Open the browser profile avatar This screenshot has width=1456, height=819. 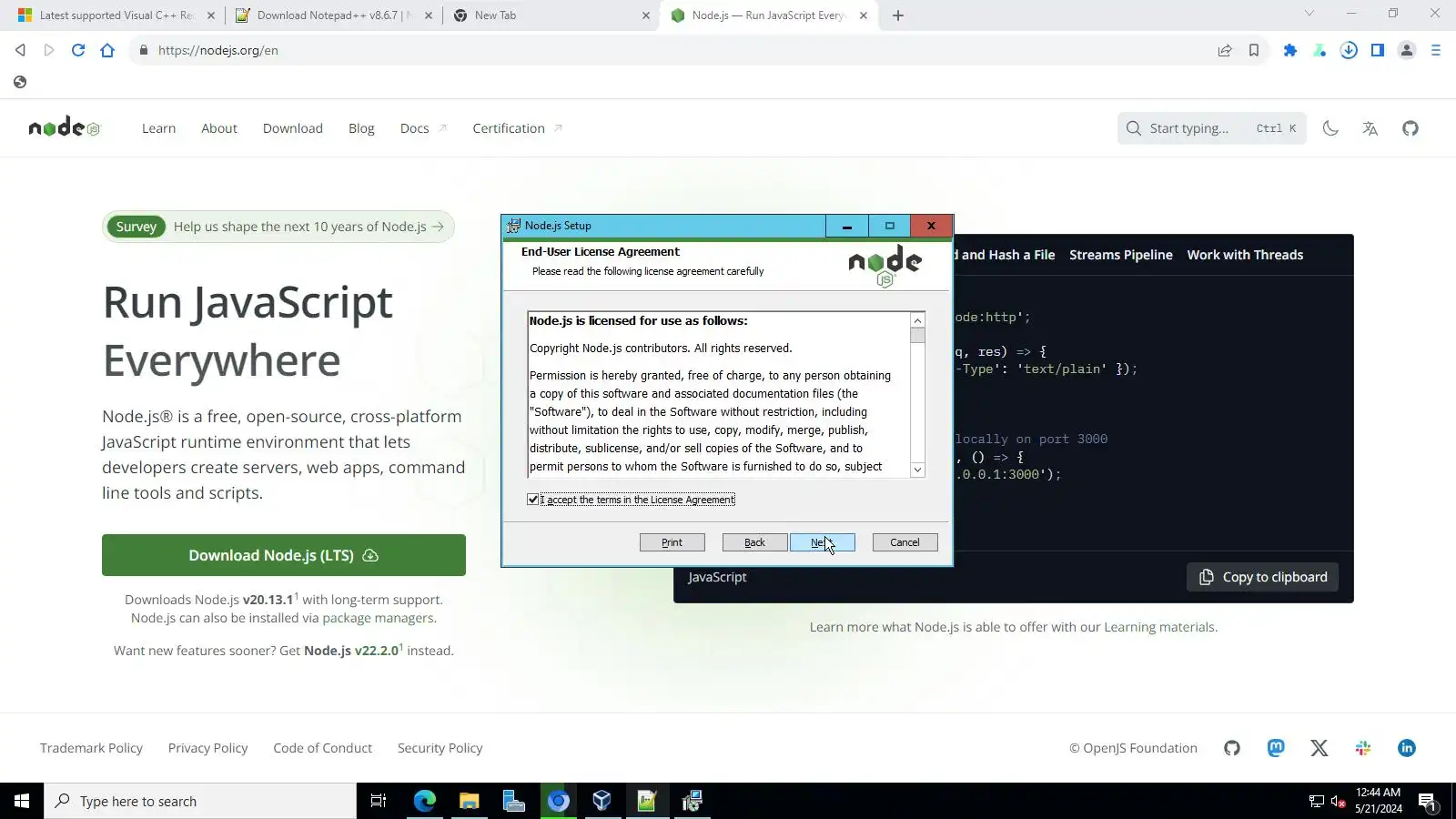click(x=1407, y=50)
